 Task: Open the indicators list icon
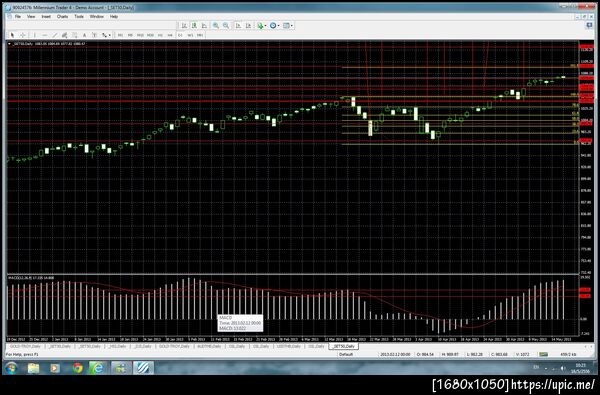[260, 26]
